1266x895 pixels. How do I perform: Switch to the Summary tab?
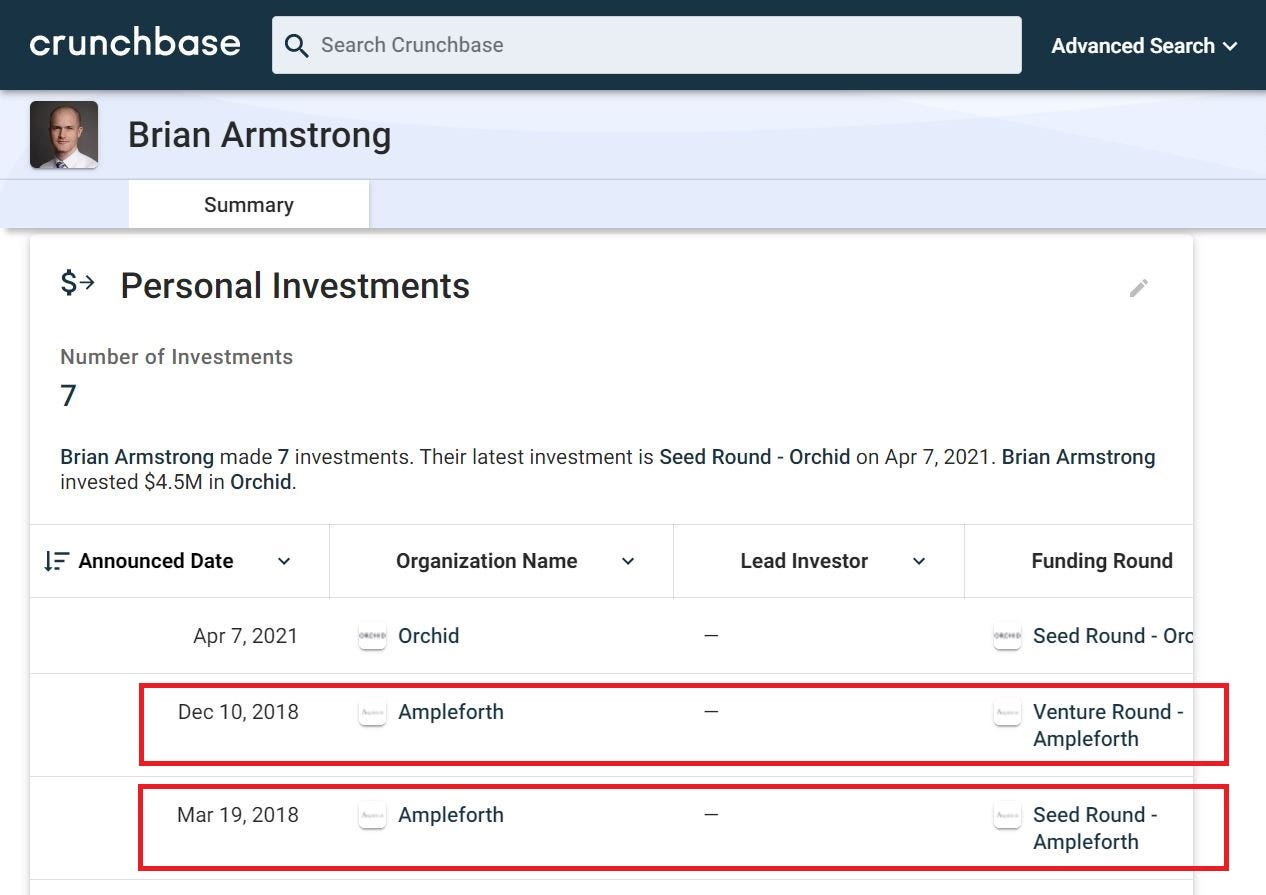[249, 205]
